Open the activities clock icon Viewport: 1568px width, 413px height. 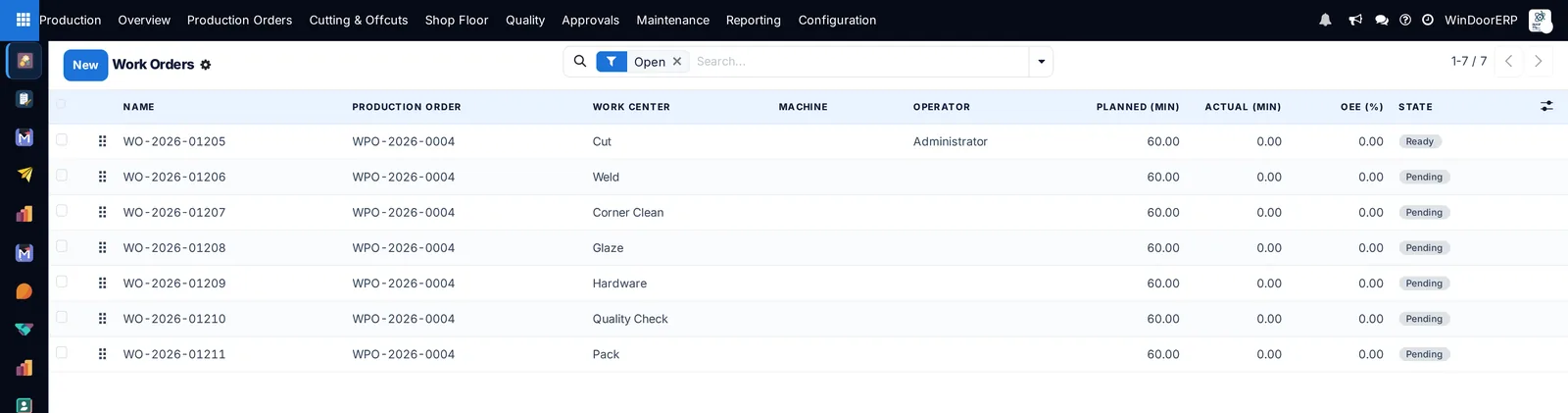(x=1428, y=20)
